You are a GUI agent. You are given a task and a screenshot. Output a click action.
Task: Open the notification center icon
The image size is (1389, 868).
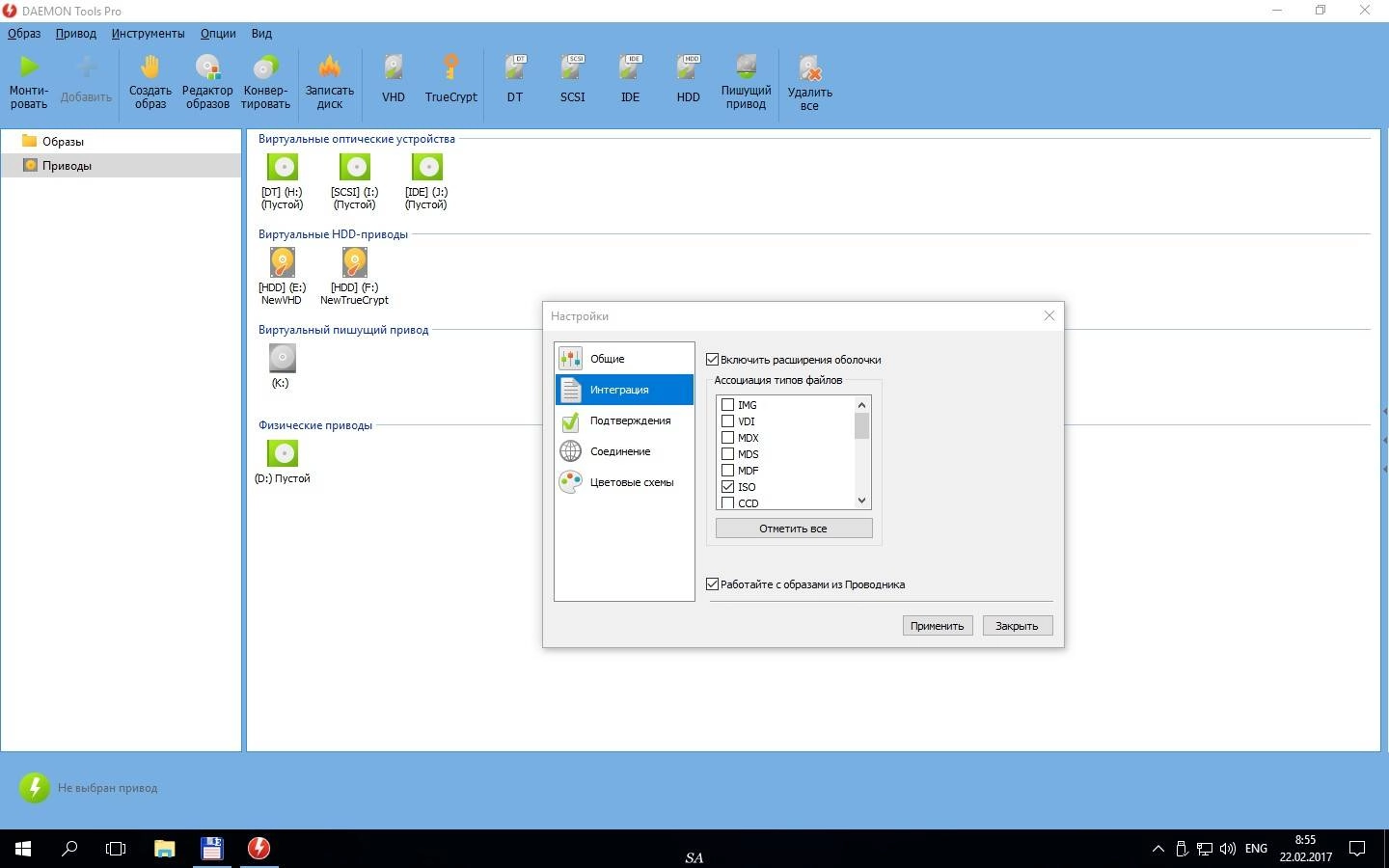point(1357,849)
